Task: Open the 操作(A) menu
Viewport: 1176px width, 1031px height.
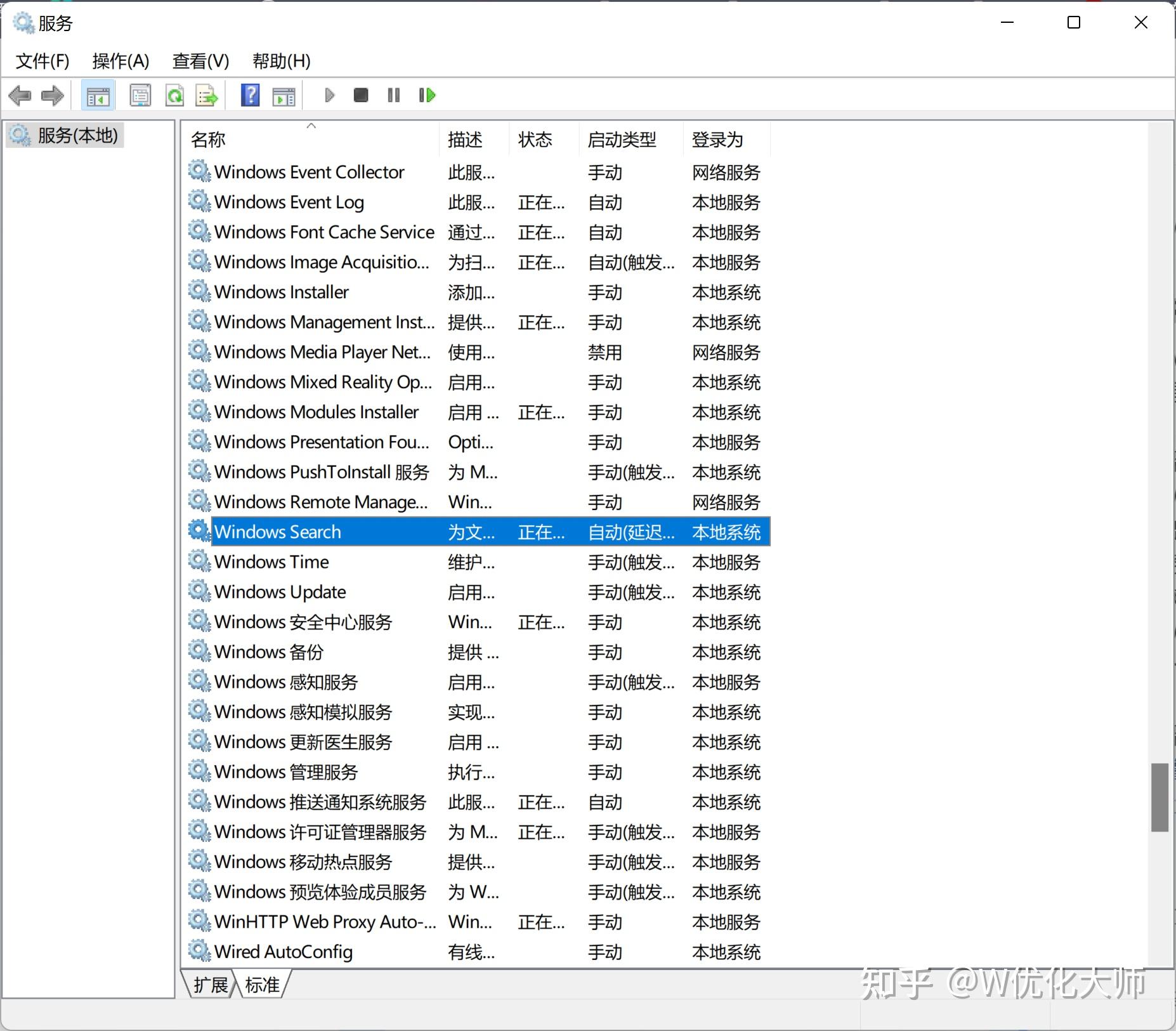Action: (120, 61)
